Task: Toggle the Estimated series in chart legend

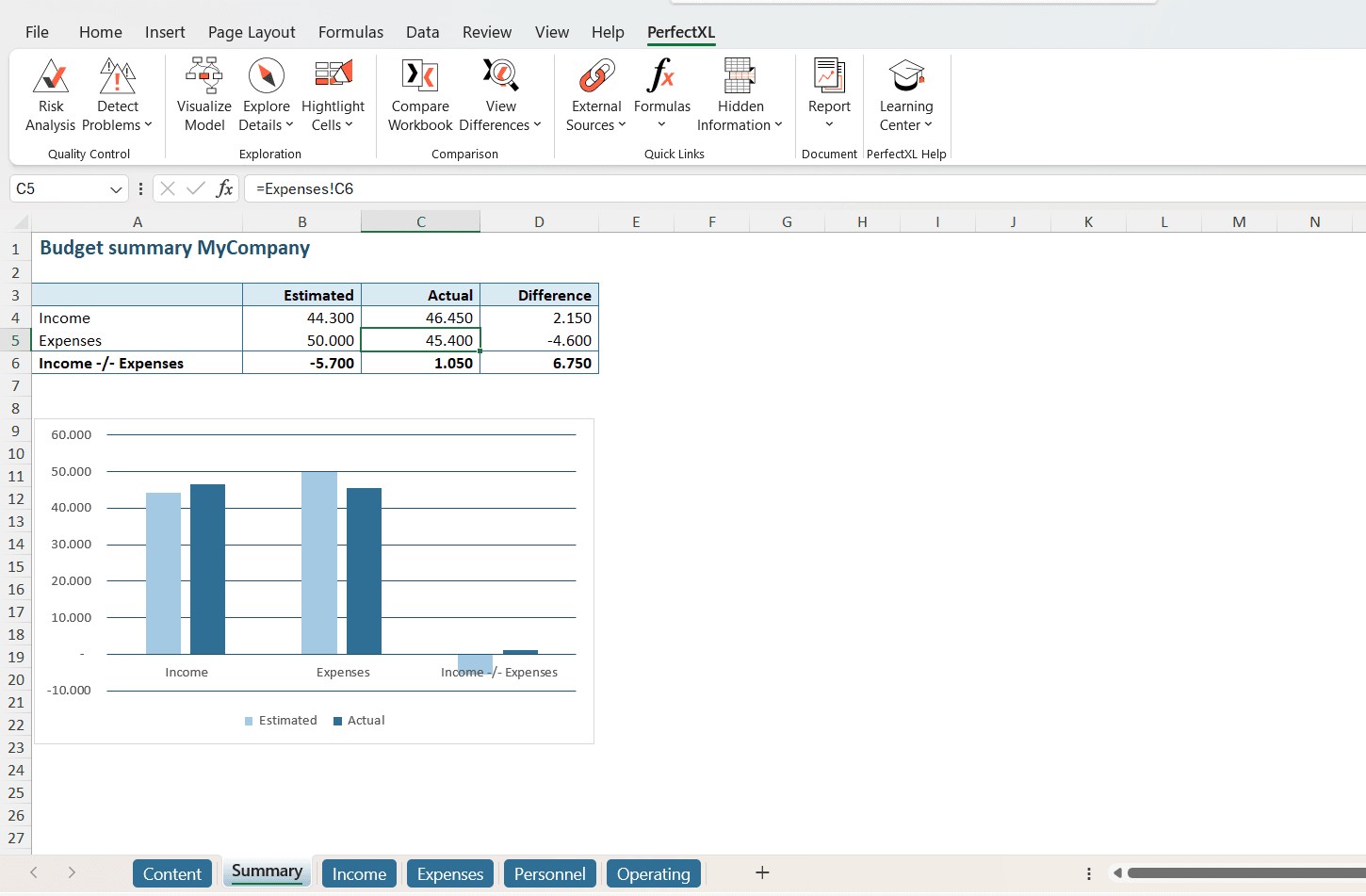Action: [281, 720]
